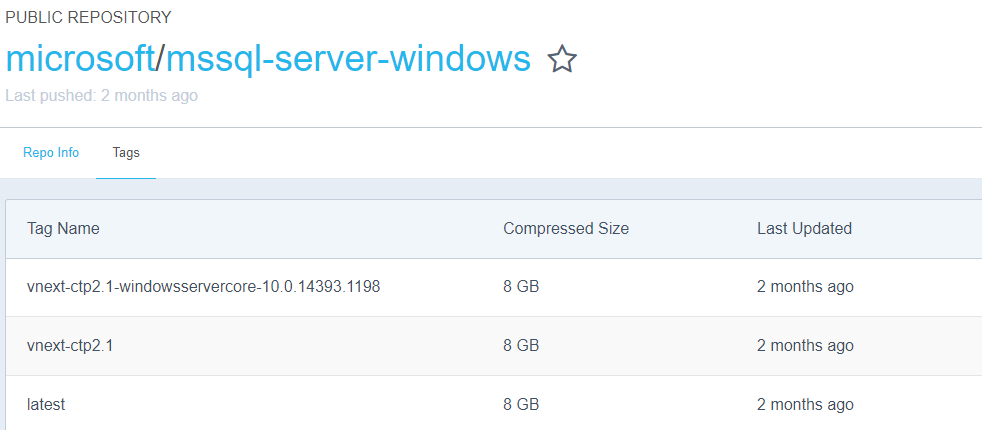Open the microsoft organization link
The height and width of the screenshot is (430, 982).
(x=79, y=59)
